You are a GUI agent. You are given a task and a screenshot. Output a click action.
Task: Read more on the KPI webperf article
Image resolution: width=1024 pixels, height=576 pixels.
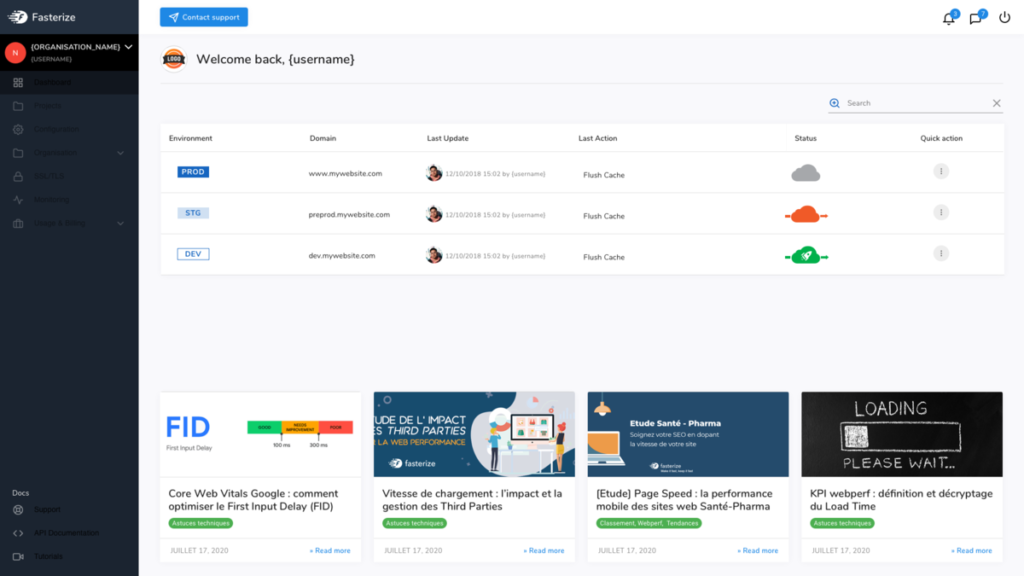pyautogui.click(x=971, y=550)
